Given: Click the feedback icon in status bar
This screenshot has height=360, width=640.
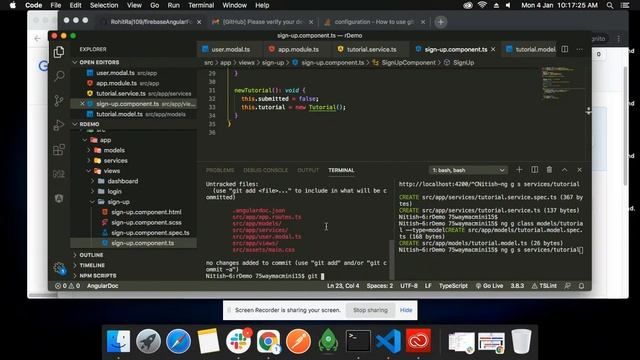Looking at the screenshot, I should 567,286.
